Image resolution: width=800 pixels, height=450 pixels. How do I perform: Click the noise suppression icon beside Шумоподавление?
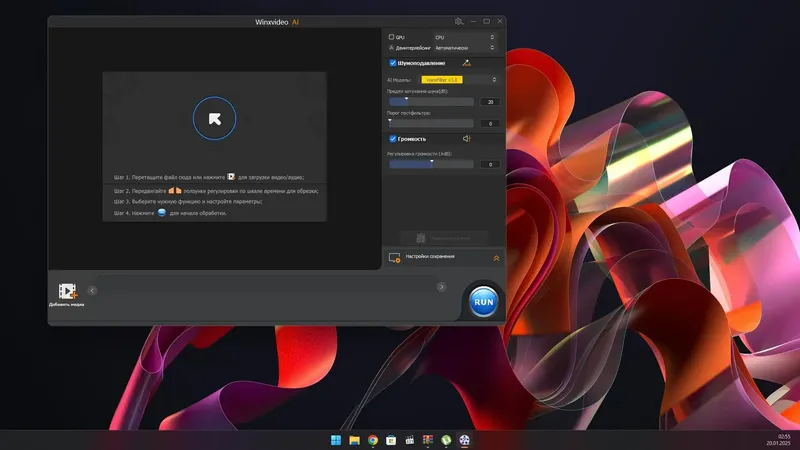coord(466,63)
